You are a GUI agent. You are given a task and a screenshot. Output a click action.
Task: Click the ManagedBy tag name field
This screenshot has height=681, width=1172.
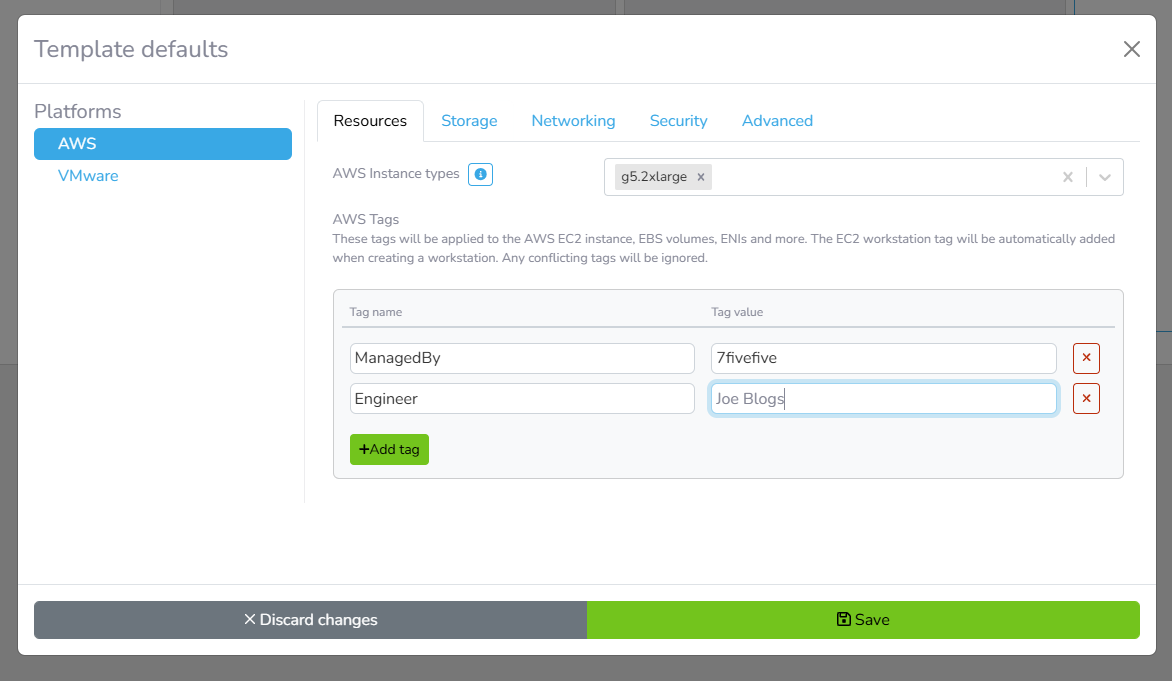coord(521,358)
